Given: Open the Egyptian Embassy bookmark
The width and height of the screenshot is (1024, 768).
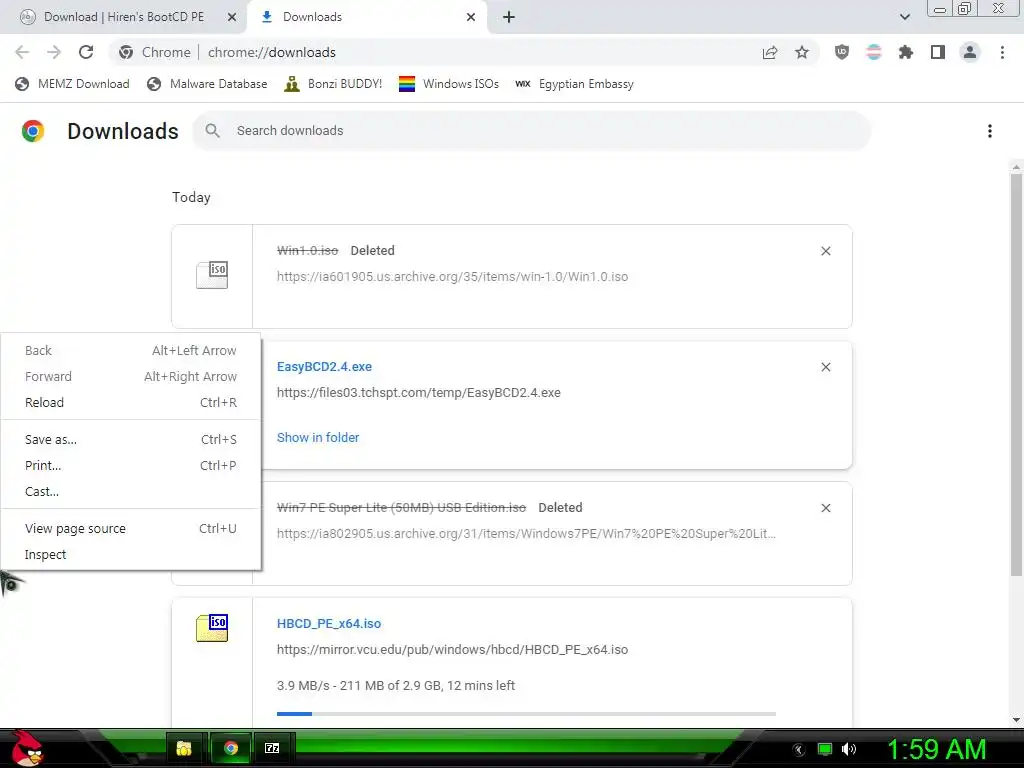Looking at the screenshot, I should (574, 84).
